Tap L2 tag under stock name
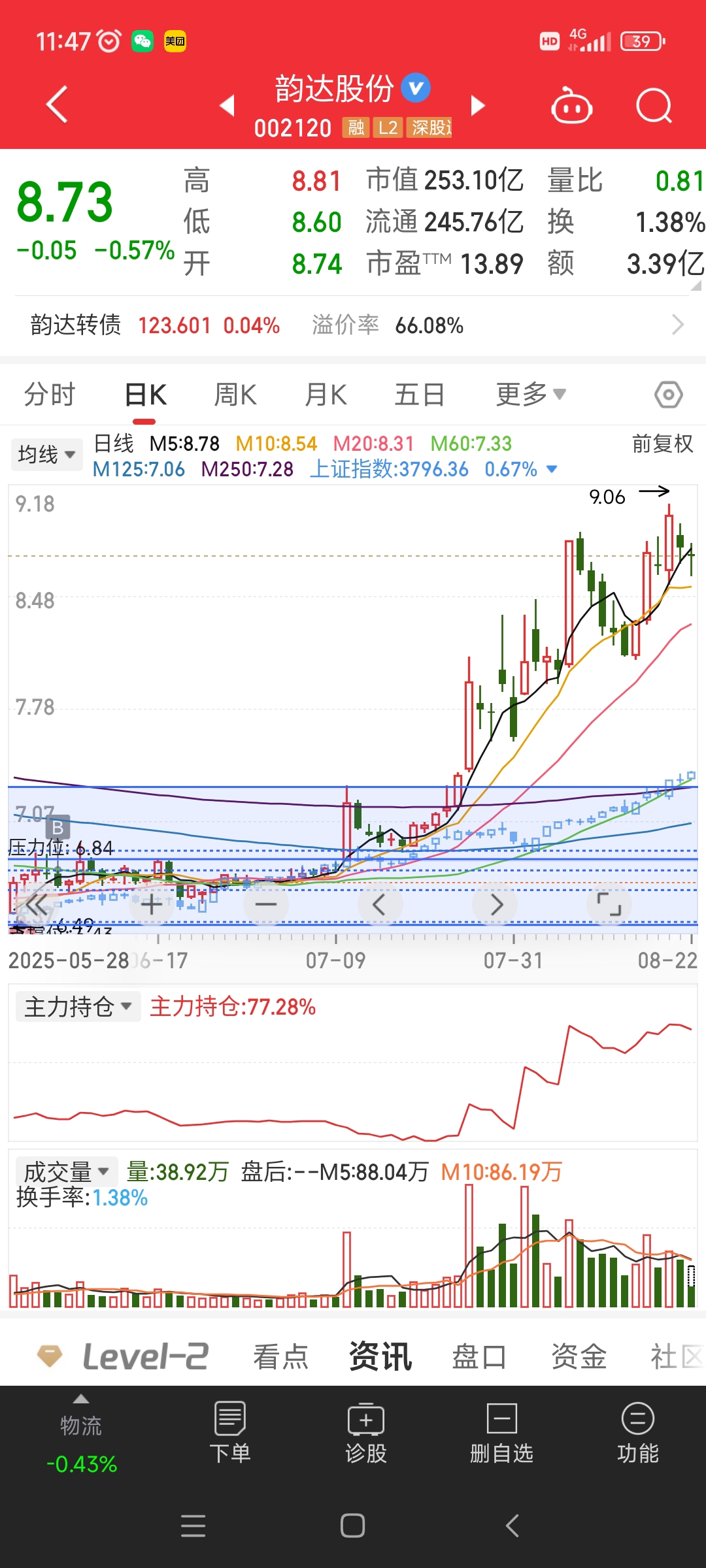 [x=388, y=127]
